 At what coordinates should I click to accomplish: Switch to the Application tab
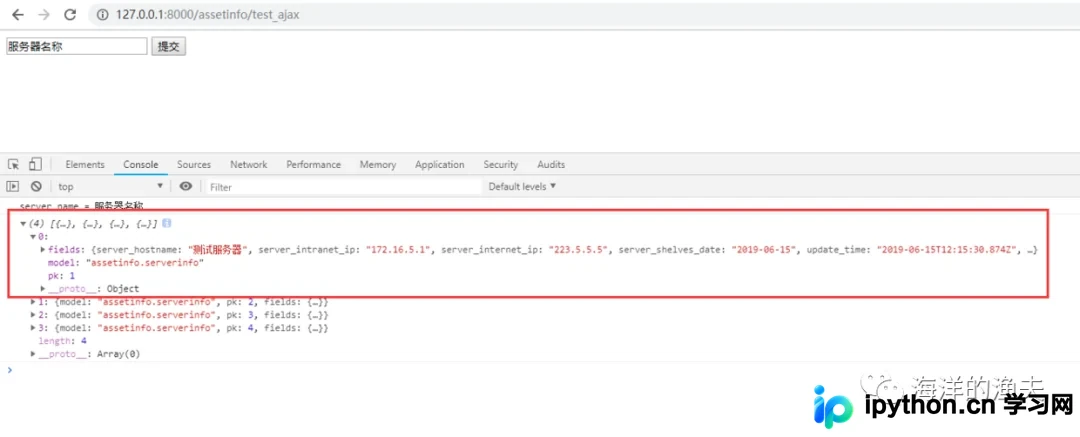[439, 165]
